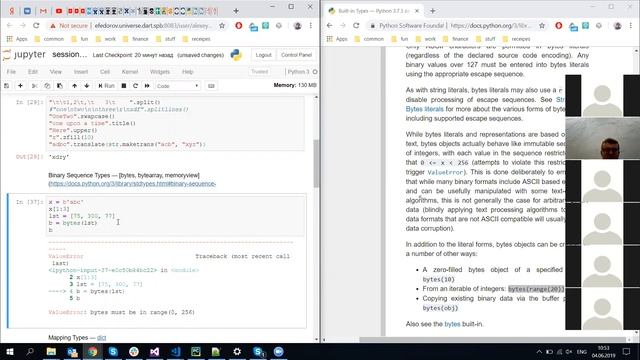
Task: Click the Logout button in Jupyter
Action: [x=263, y=55]
